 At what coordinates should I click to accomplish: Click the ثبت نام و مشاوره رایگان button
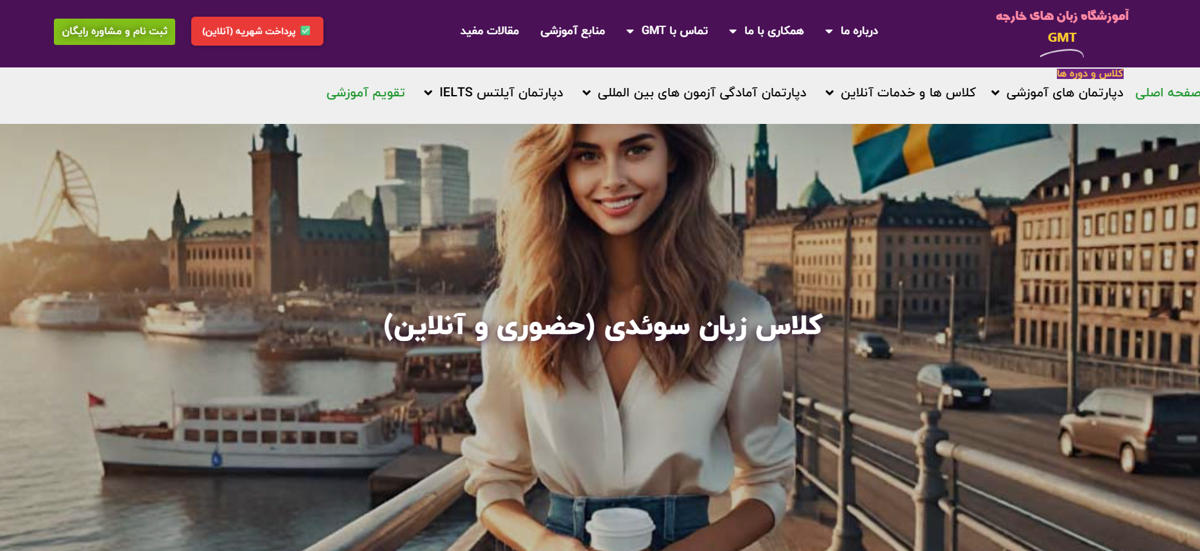(114, 31)
